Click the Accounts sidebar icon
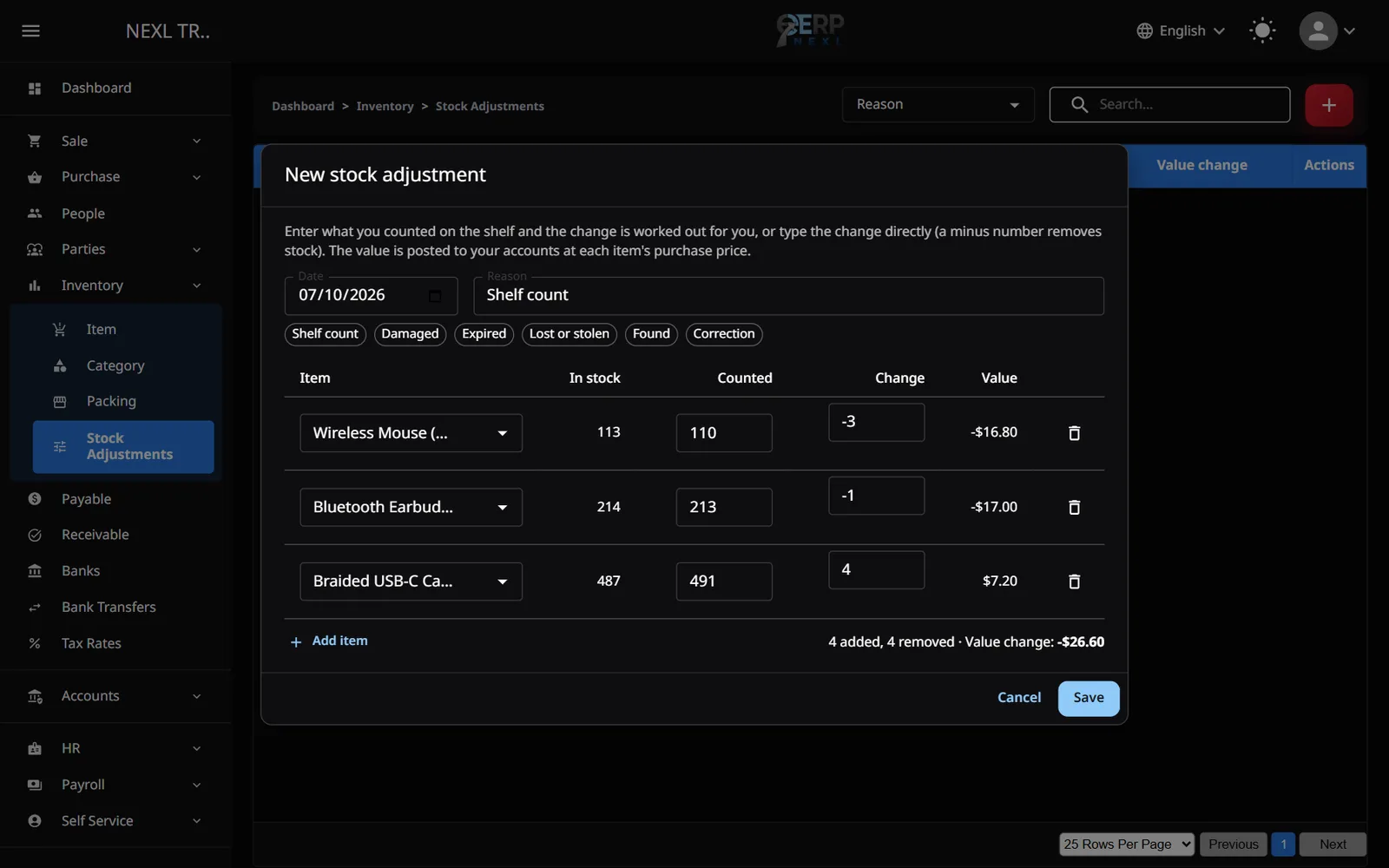1389x868 pixels. click(x=35, y=696)
